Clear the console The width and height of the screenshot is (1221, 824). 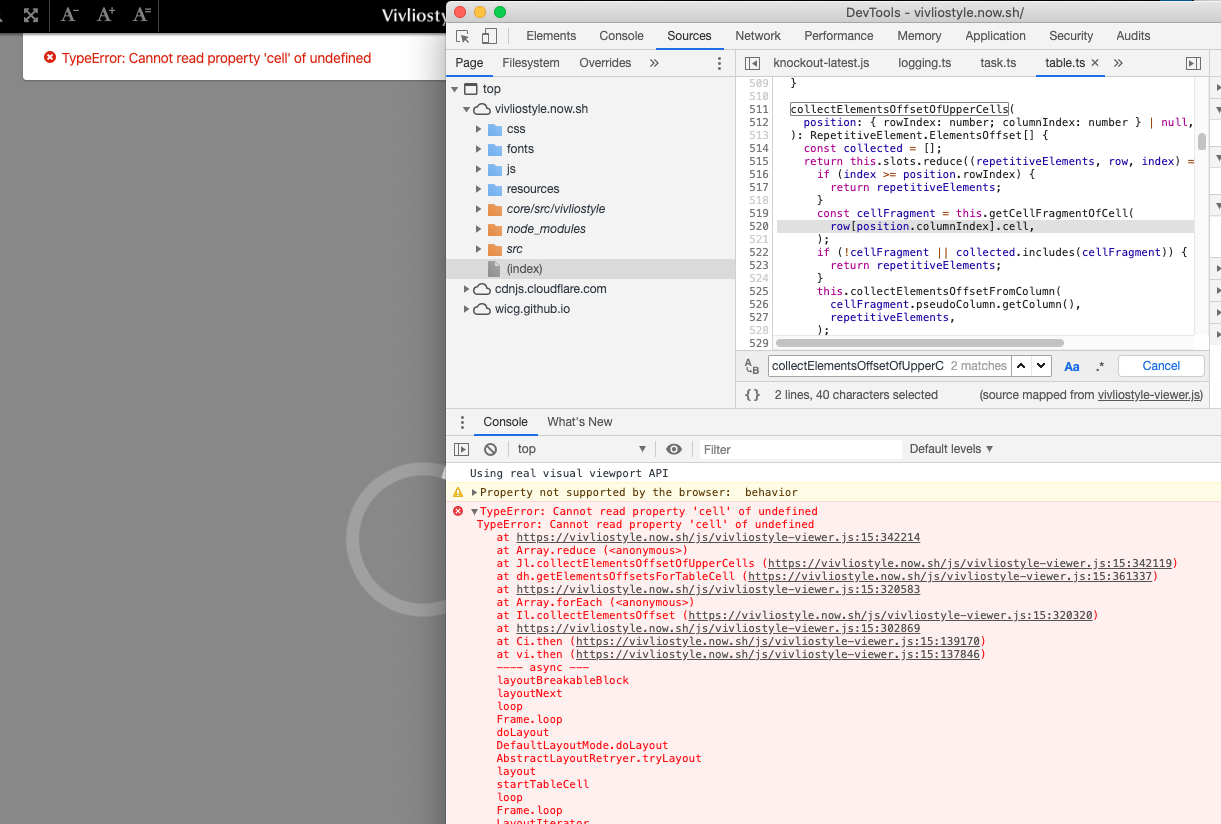(490, 448)
